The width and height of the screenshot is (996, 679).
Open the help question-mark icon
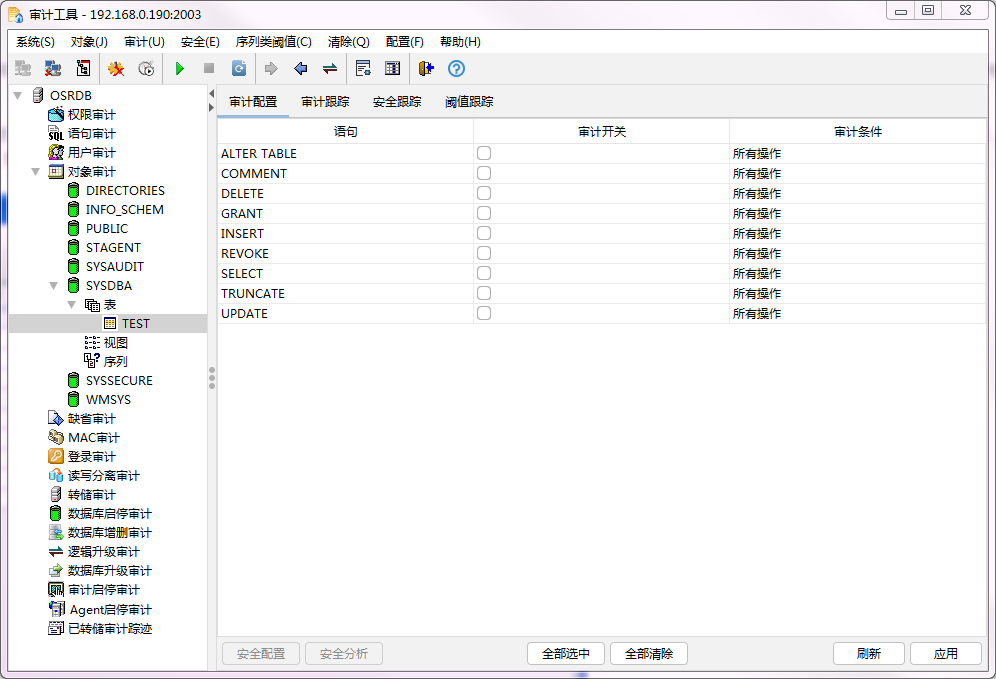(x=457, y=68)
